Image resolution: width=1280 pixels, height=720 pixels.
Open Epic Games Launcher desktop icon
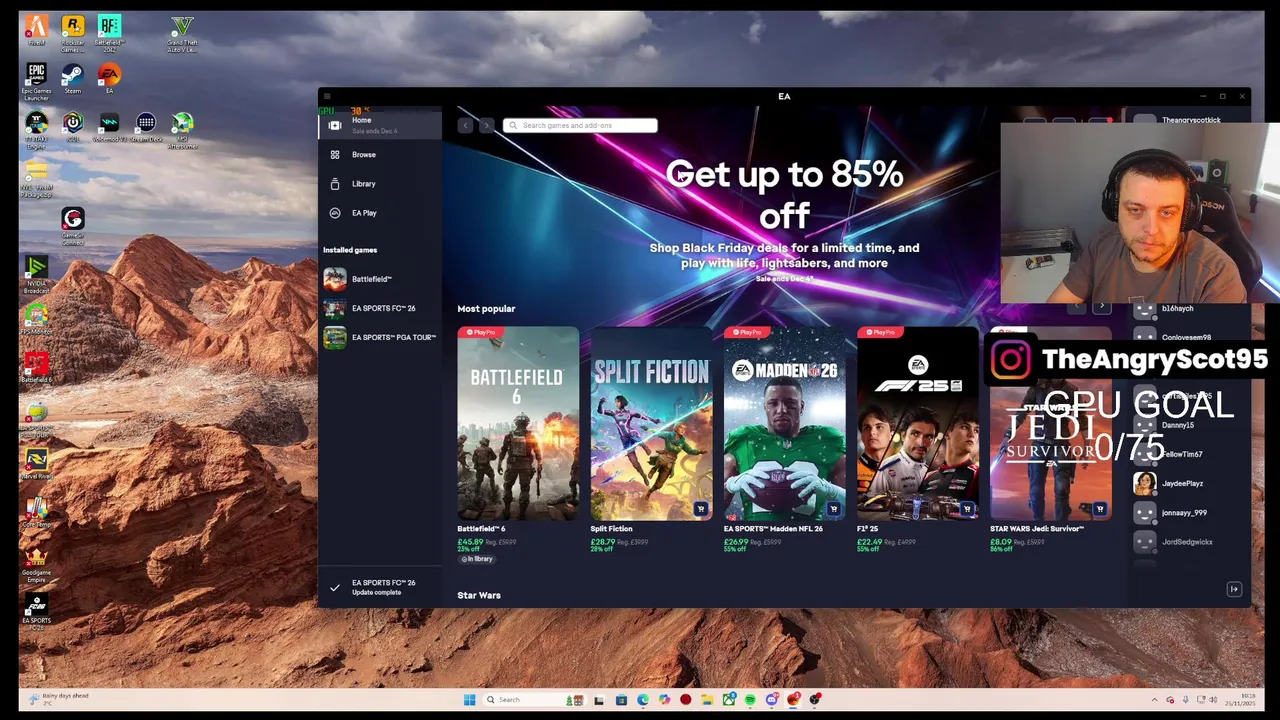(36, 82)
